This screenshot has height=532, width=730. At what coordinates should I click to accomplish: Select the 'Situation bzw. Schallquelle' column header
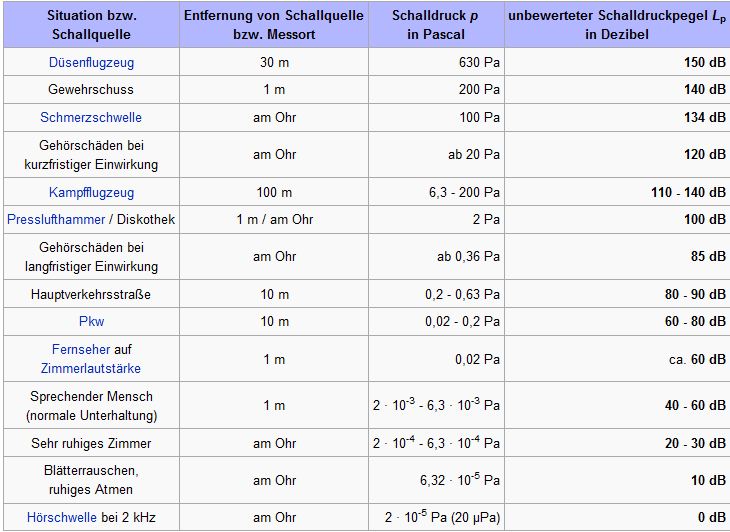coord(91,25)
